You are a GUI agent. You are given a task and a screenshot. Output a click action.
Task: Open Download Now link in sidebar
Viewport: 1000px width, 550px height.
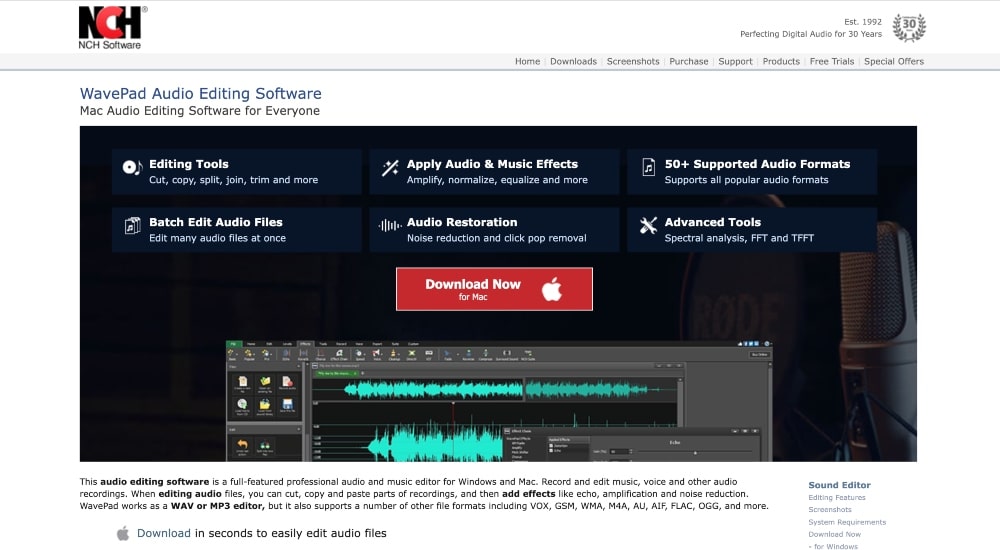pyautogui.click(x=834, y=534)
